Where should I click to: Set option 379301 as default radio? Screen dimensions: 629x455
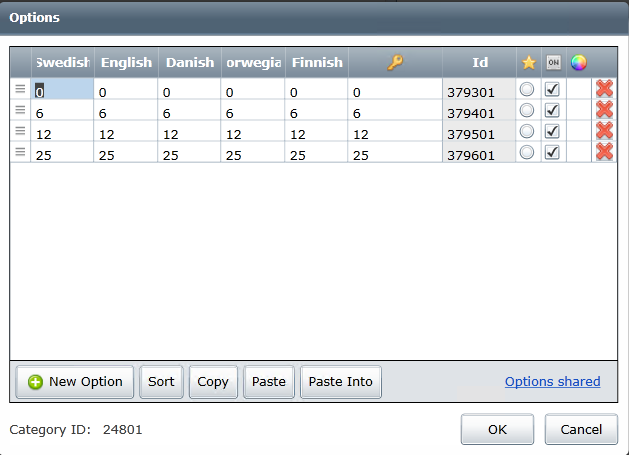[527, 89]
